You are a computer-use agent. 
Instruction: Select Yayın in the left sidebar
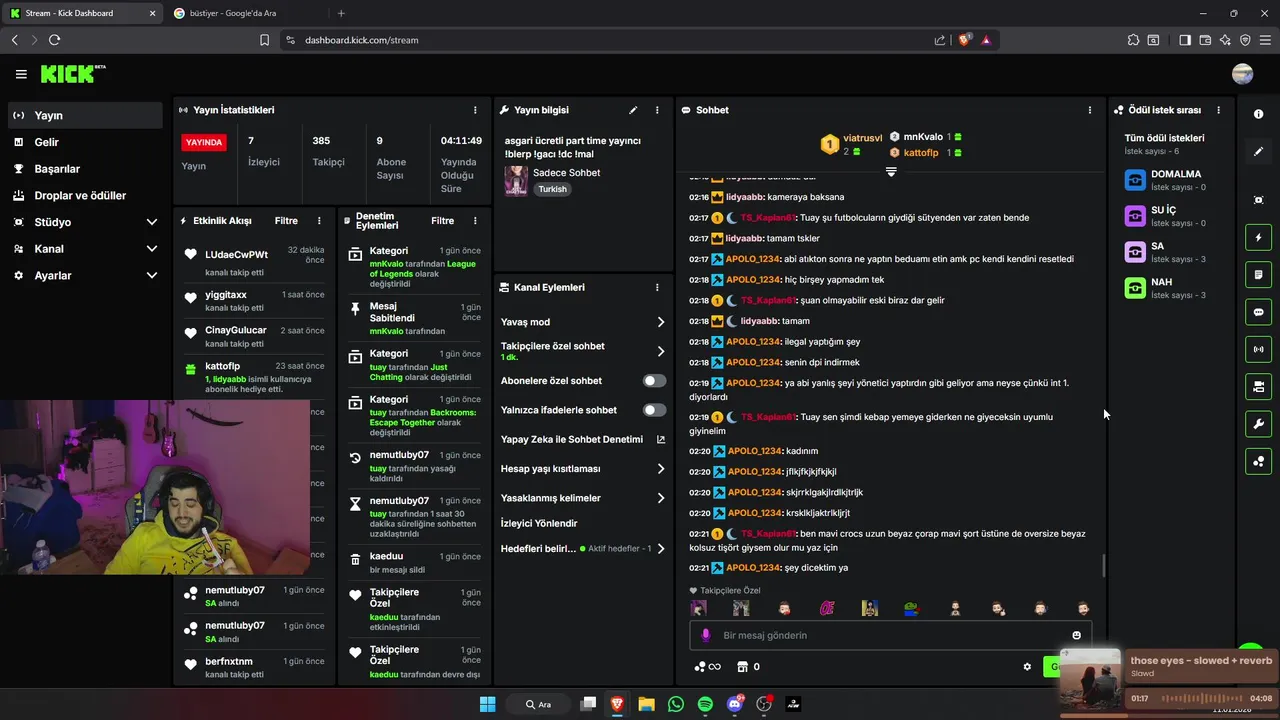tap(85, 115)
